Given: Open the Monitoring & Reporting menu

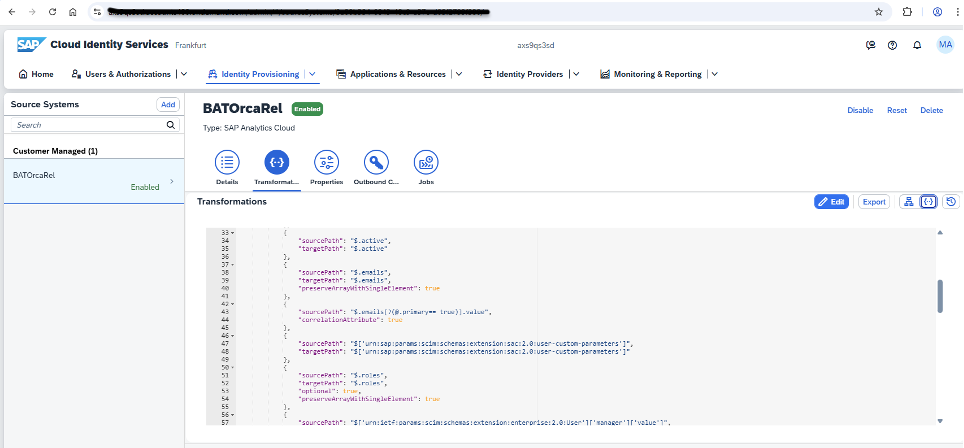Looking at the screenshot, I should 651,74.
